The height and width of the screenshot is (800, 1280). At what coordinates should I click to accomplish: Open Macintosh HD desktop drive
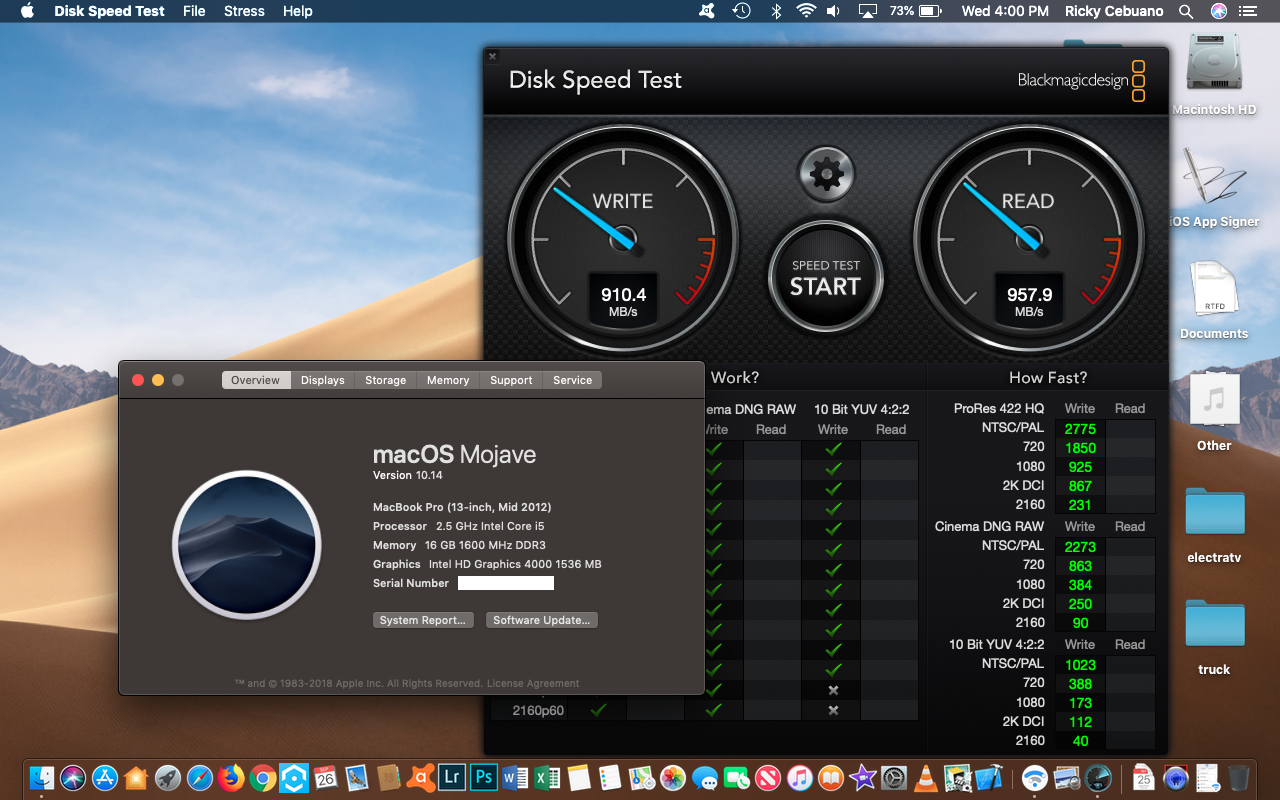pyautogui.click(x=1214, y=75)
